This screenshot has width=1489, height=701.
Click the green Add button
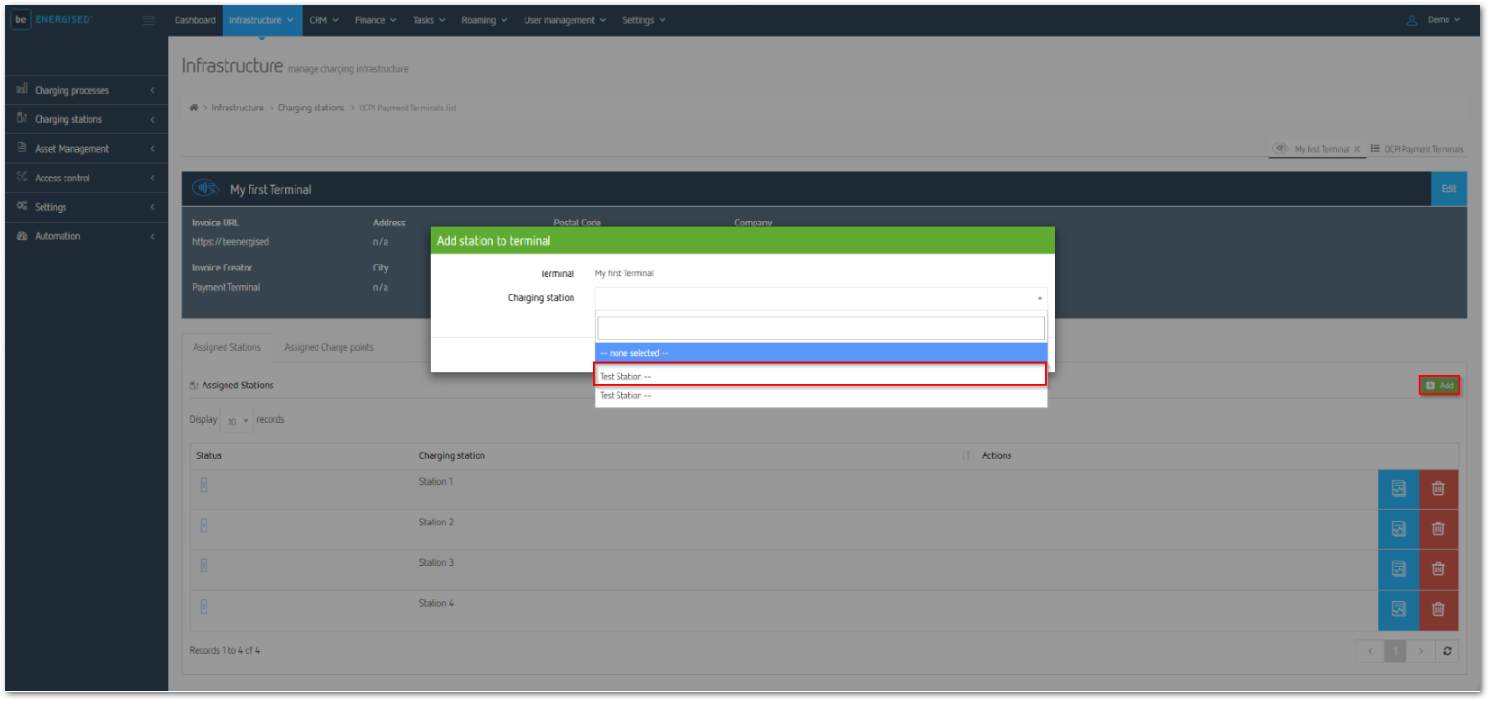[1439, 386]
